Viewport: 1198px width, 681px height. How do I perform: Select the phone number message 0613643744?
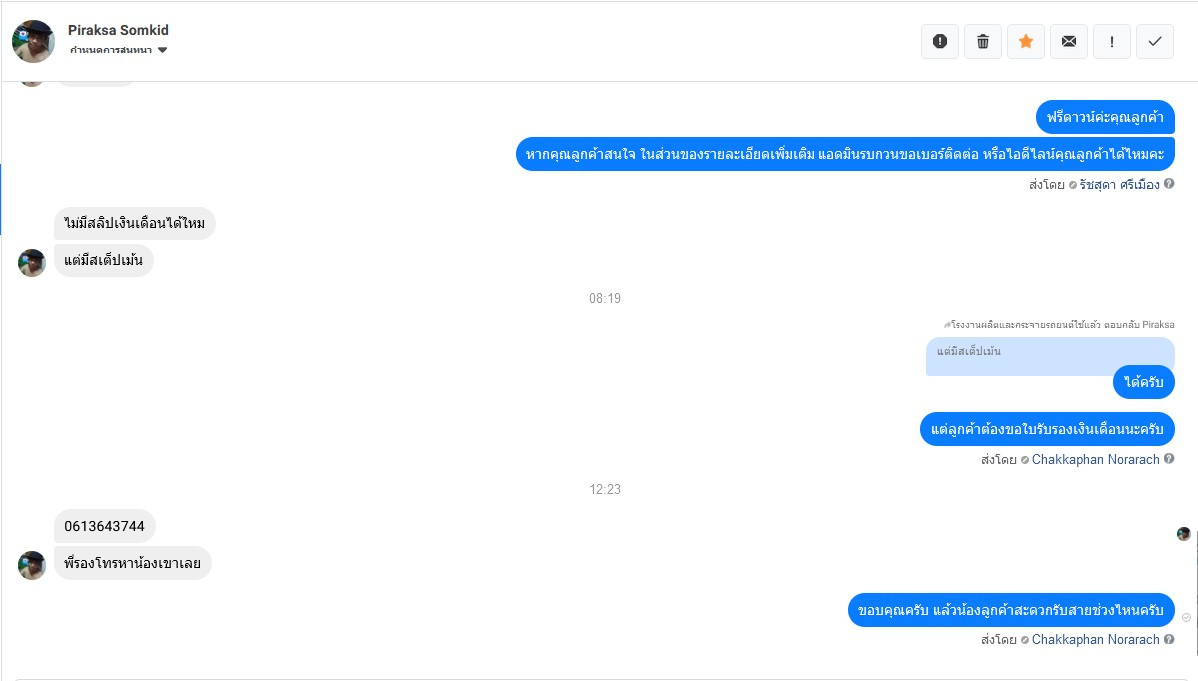coord(105,526)
